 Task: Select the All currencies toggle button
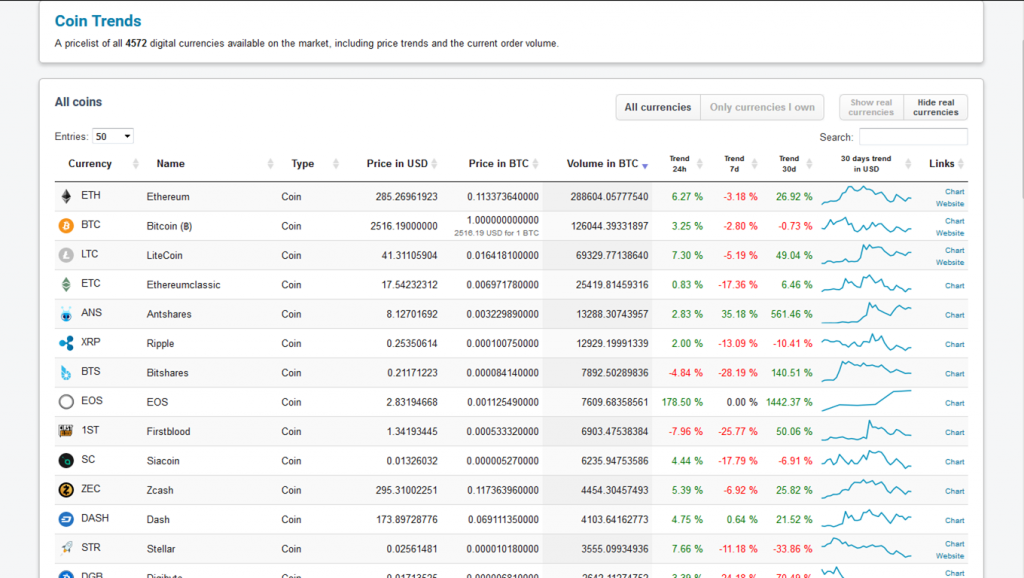click(x=658, y=107)
